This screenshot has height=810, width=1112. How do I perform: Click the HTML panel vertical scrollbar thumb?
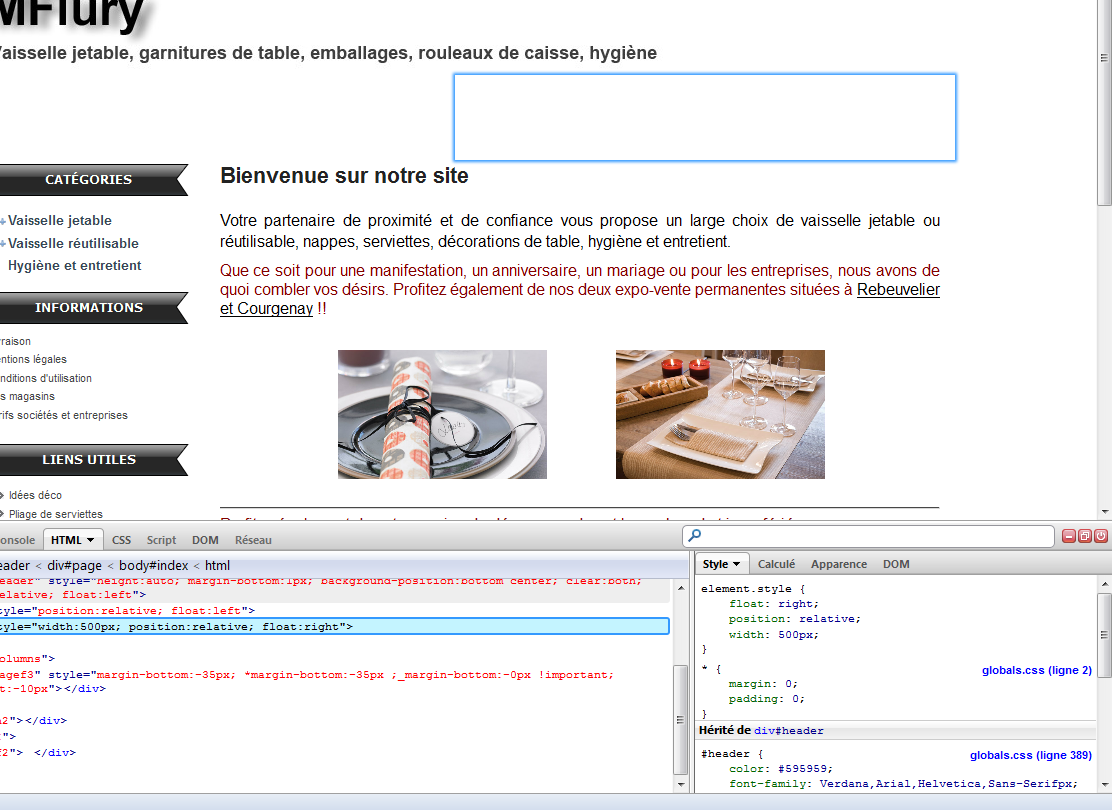680,720
